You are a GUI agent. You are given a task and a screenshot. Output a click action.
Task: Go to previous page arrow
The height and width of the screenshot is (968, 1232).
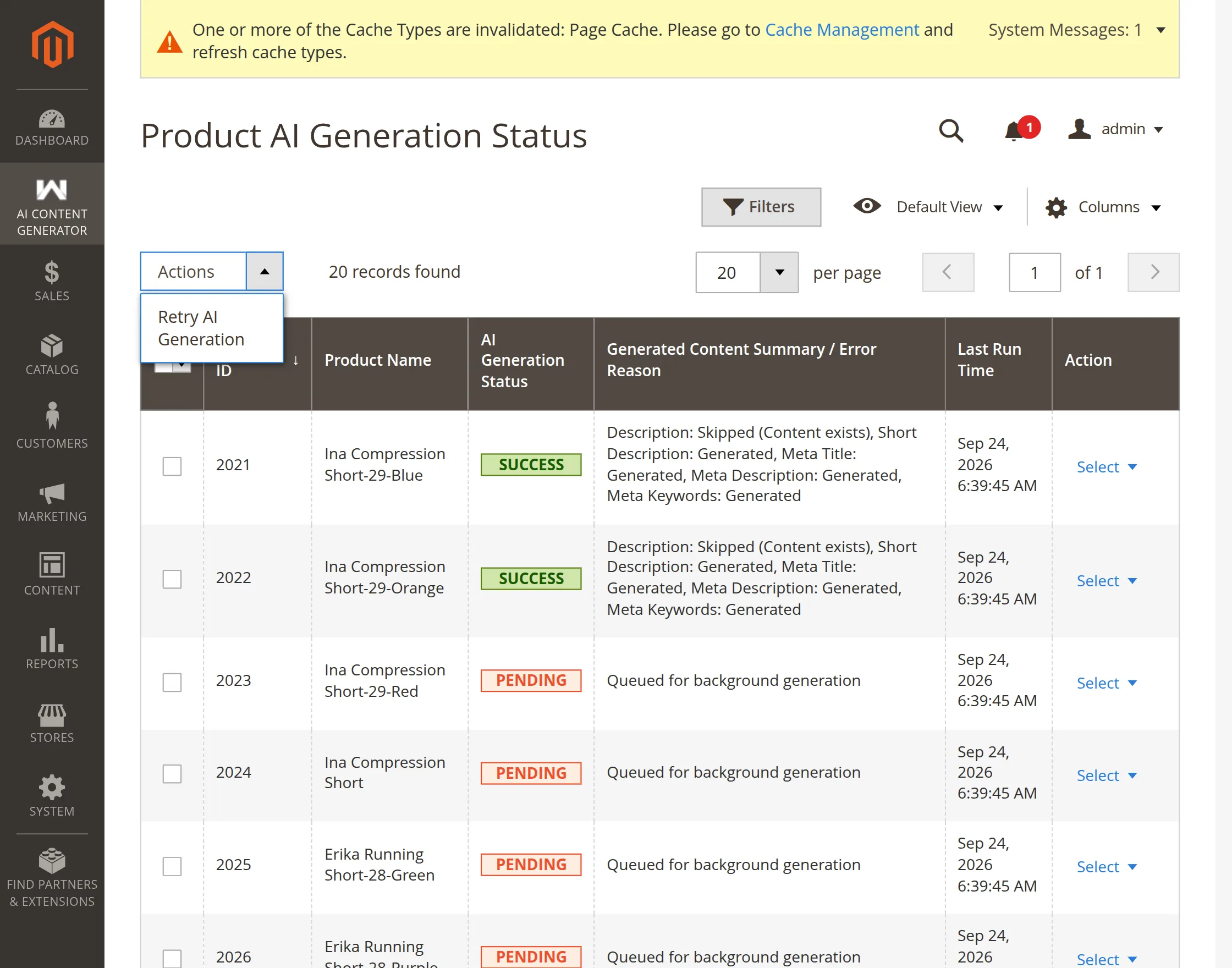[948, 273]
